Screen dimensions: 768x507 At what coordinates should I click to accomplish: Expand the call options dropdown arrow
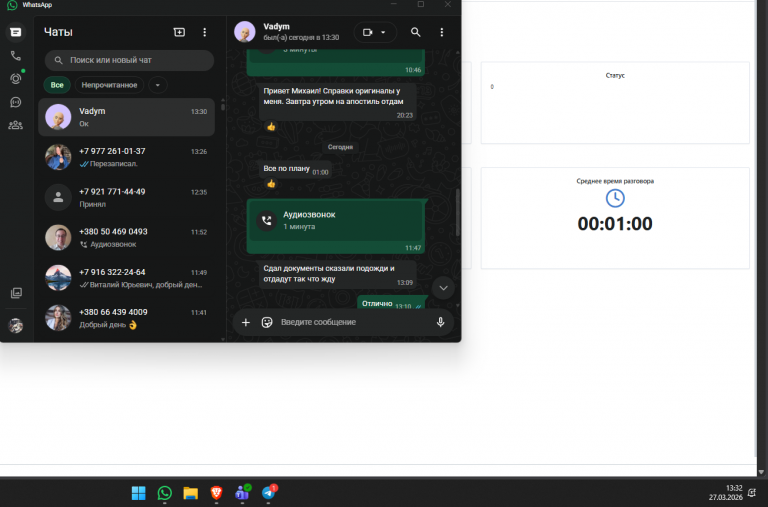(x=384, y=32)
